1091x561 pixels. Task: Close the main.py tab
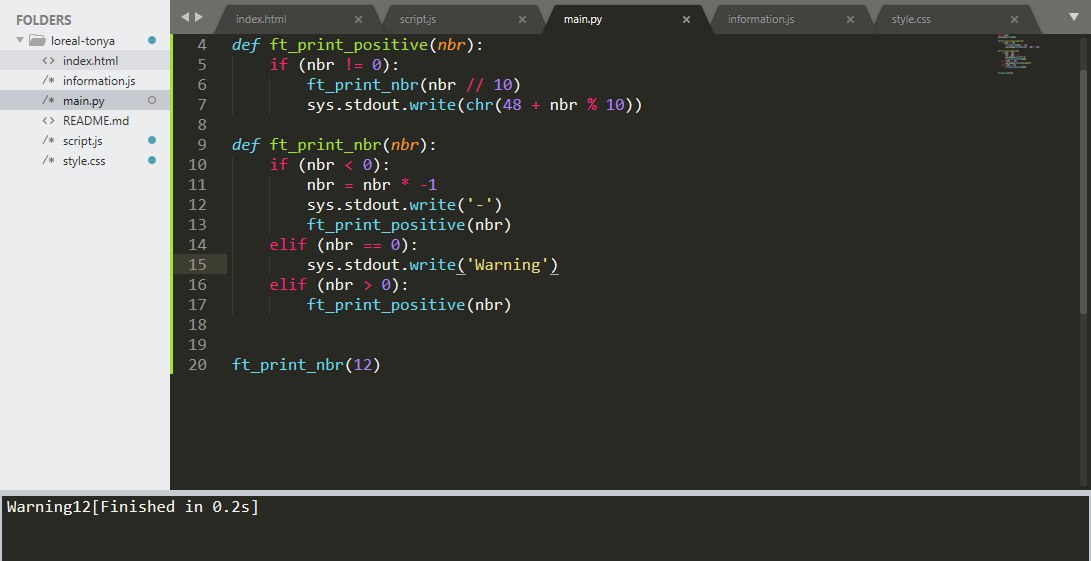click(x=686, y=19)
